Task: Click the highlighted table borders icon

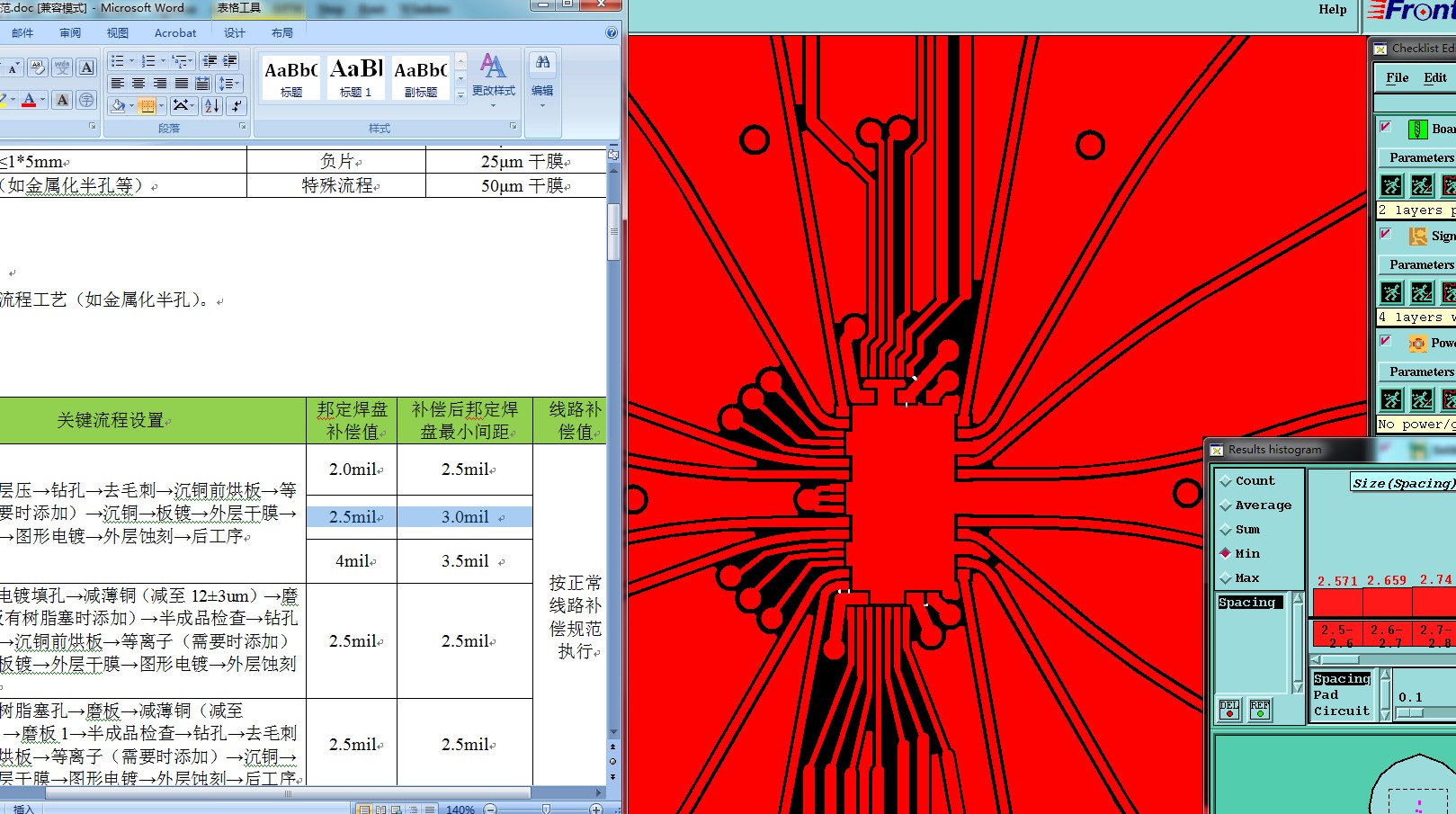Action: click(x=147, y=106)
